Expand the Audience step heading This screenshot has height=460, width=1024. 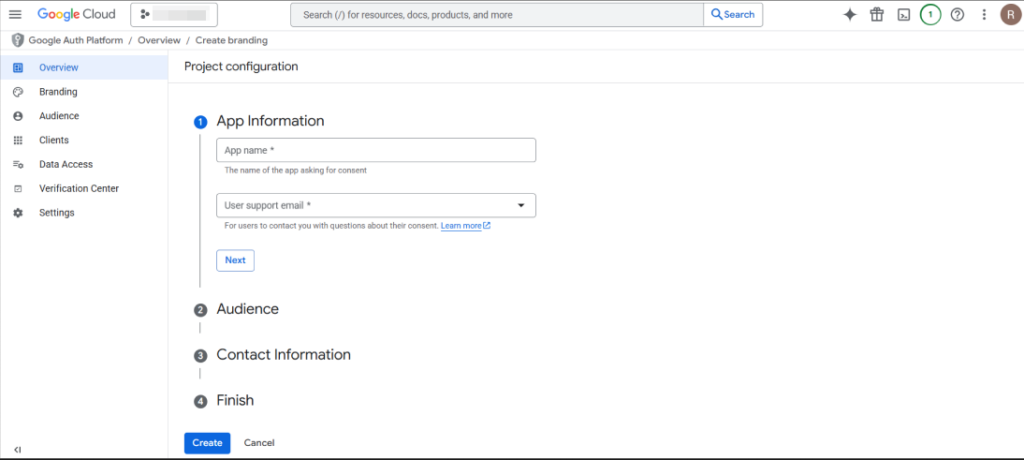click(x=248, y=309)
